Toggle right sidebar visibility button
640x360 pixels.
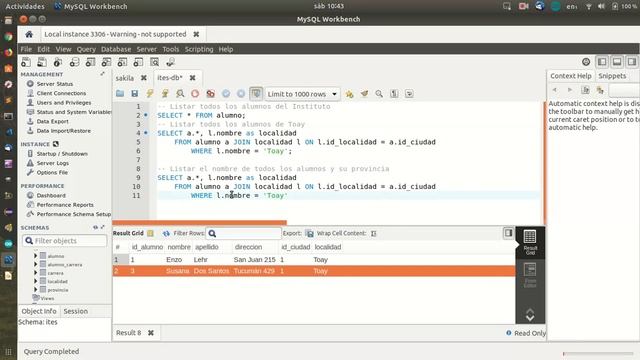(x=632, y=62)
